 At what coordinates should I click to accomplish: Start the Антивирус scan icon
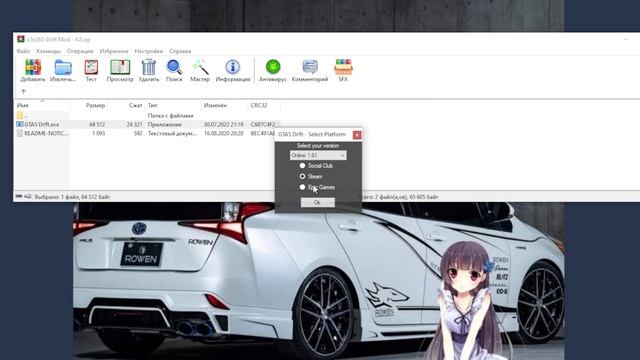(x=273, y=67)
